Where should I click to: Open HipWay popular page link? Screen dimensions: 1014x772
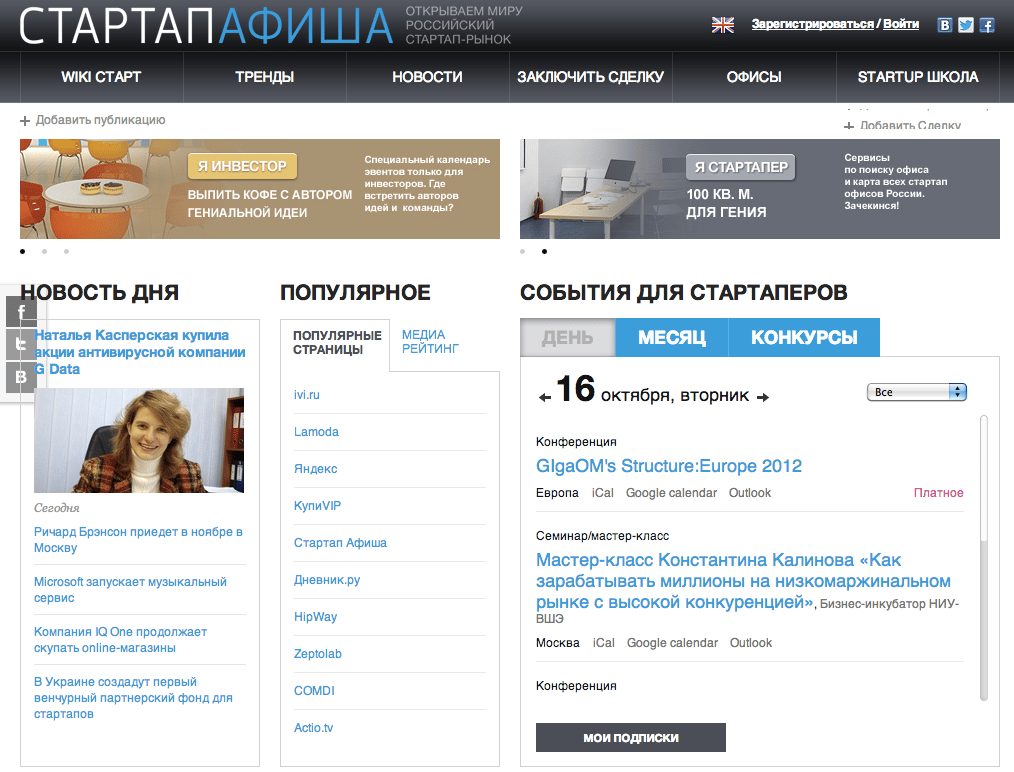[316, 617]
